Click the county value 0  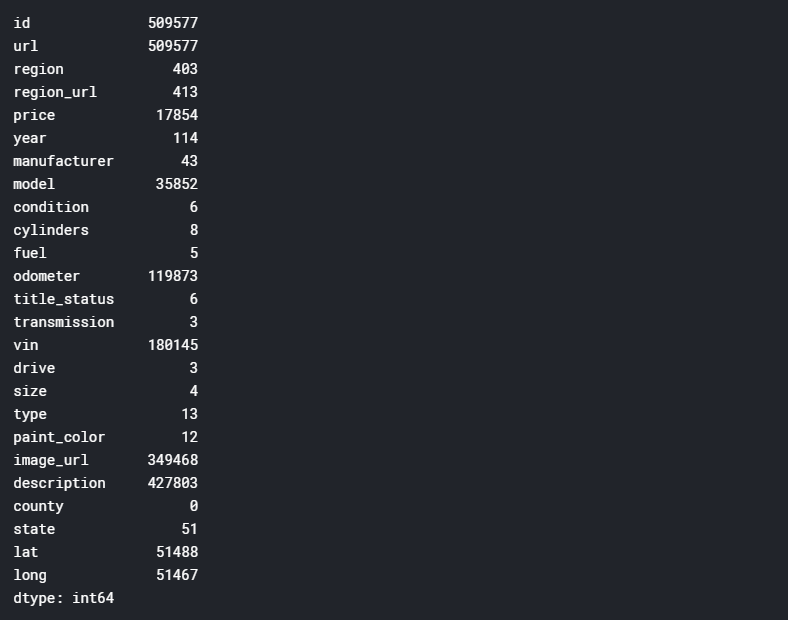click(193, 506)
